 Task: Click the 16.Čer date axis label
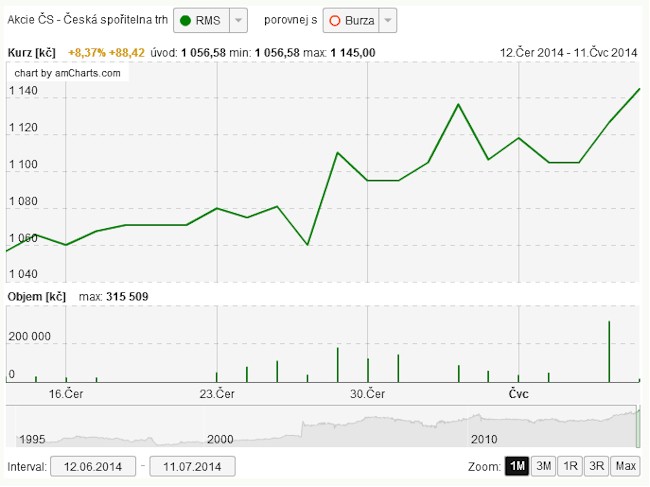66,394
